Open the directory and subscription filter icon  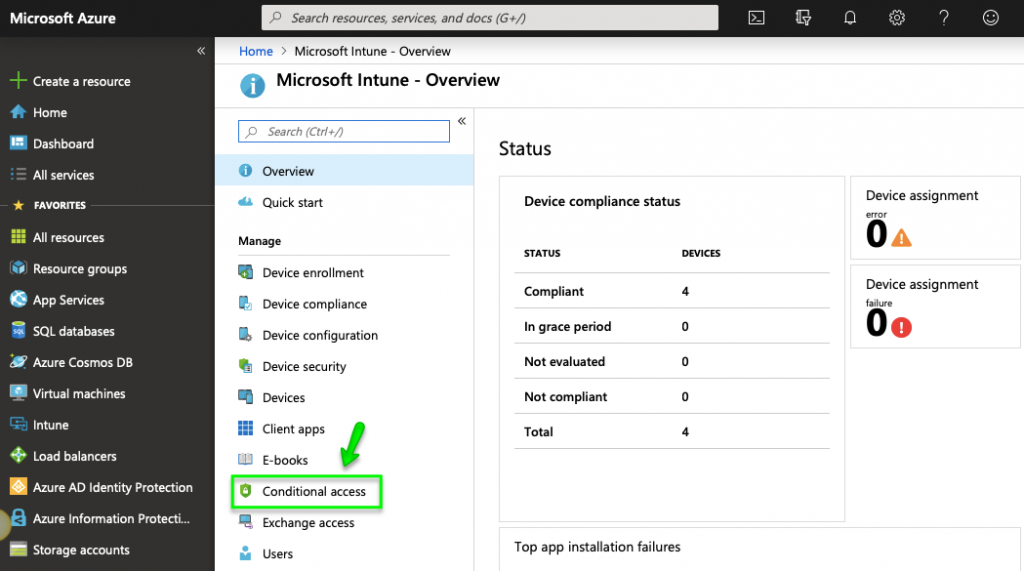803,18
